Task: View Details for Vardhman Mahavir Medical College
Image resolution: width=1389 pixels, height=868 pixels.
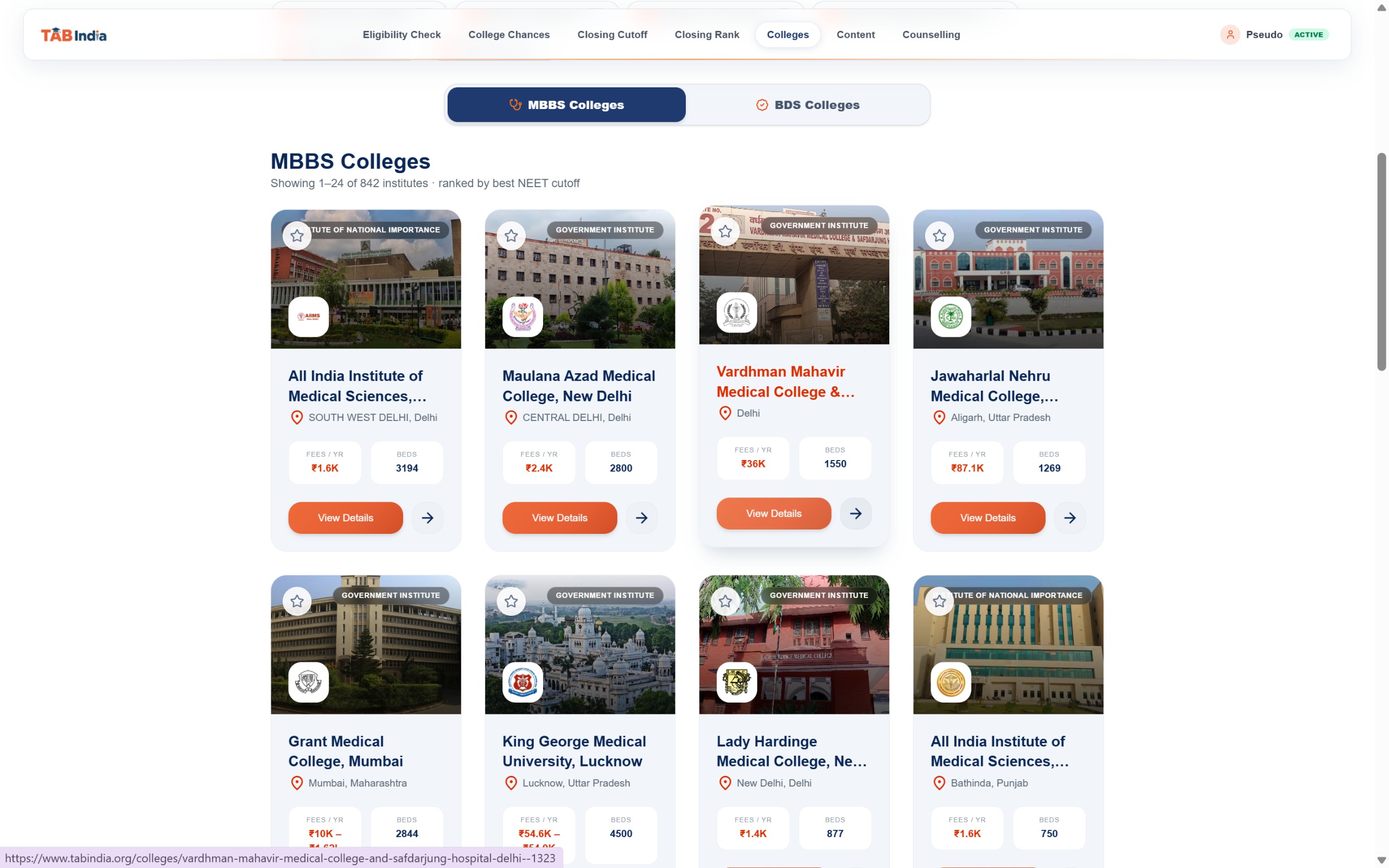Action: click(774, 513)
